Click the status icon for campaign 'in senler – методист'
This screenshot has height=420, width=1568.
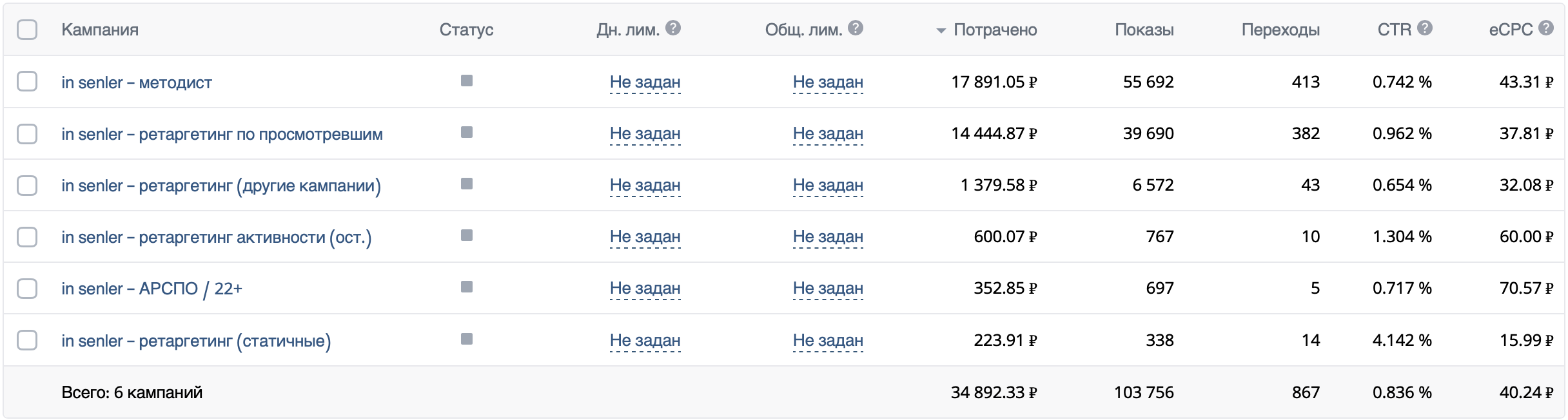click(x=465, y=81)
